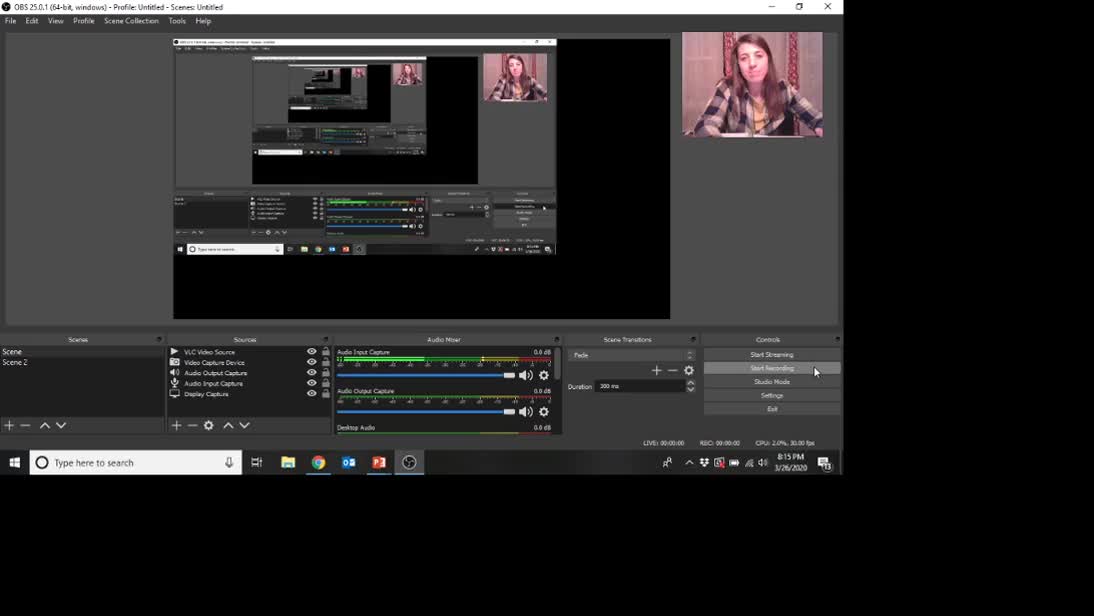Move the scene down with the Scenes arrow
The height and width of the screenshot is (616, 1094).
pyautogui.click(x=61, y=425)
